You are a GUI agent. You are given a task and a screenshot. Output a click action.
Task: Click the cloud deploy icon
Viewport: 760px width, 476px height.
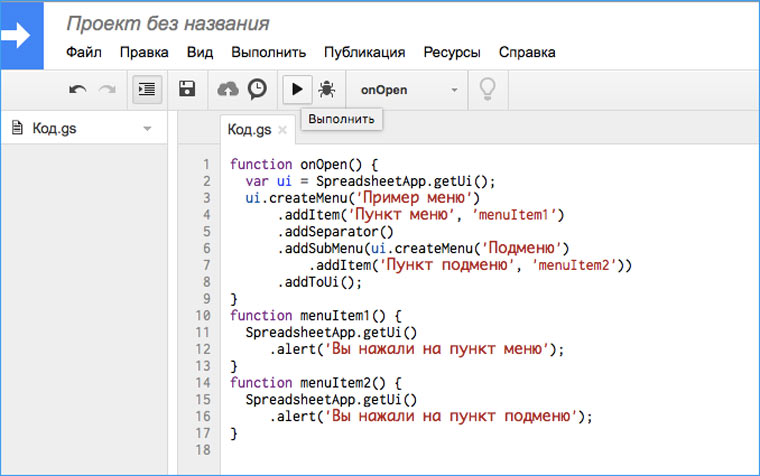coord(228,89)
